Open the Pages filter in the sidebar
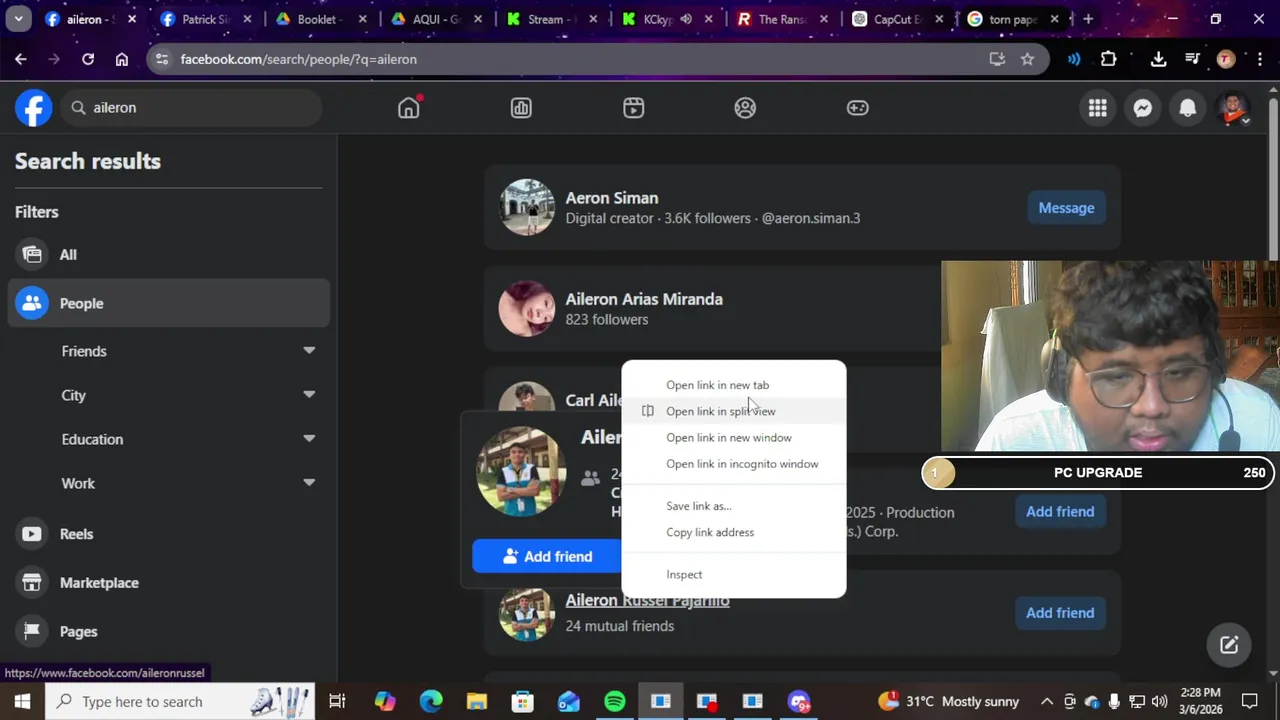 coord(168,631)
